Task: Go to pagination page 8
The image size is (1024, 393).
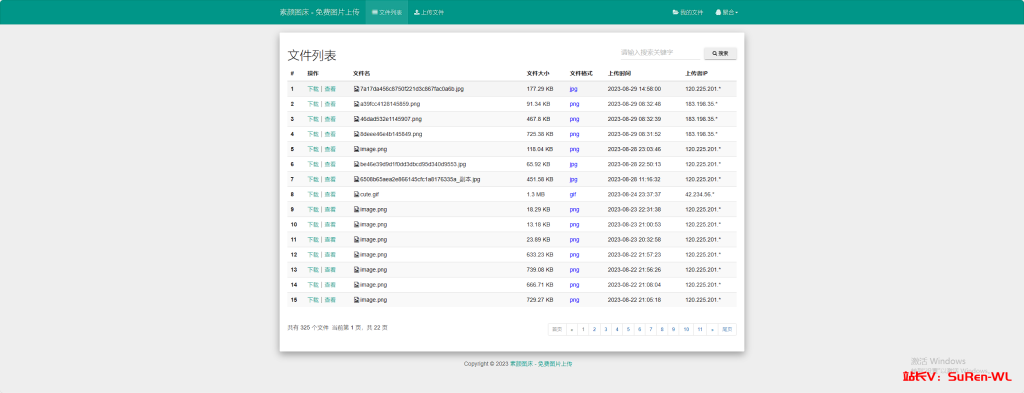Action: tap(662, 330)
